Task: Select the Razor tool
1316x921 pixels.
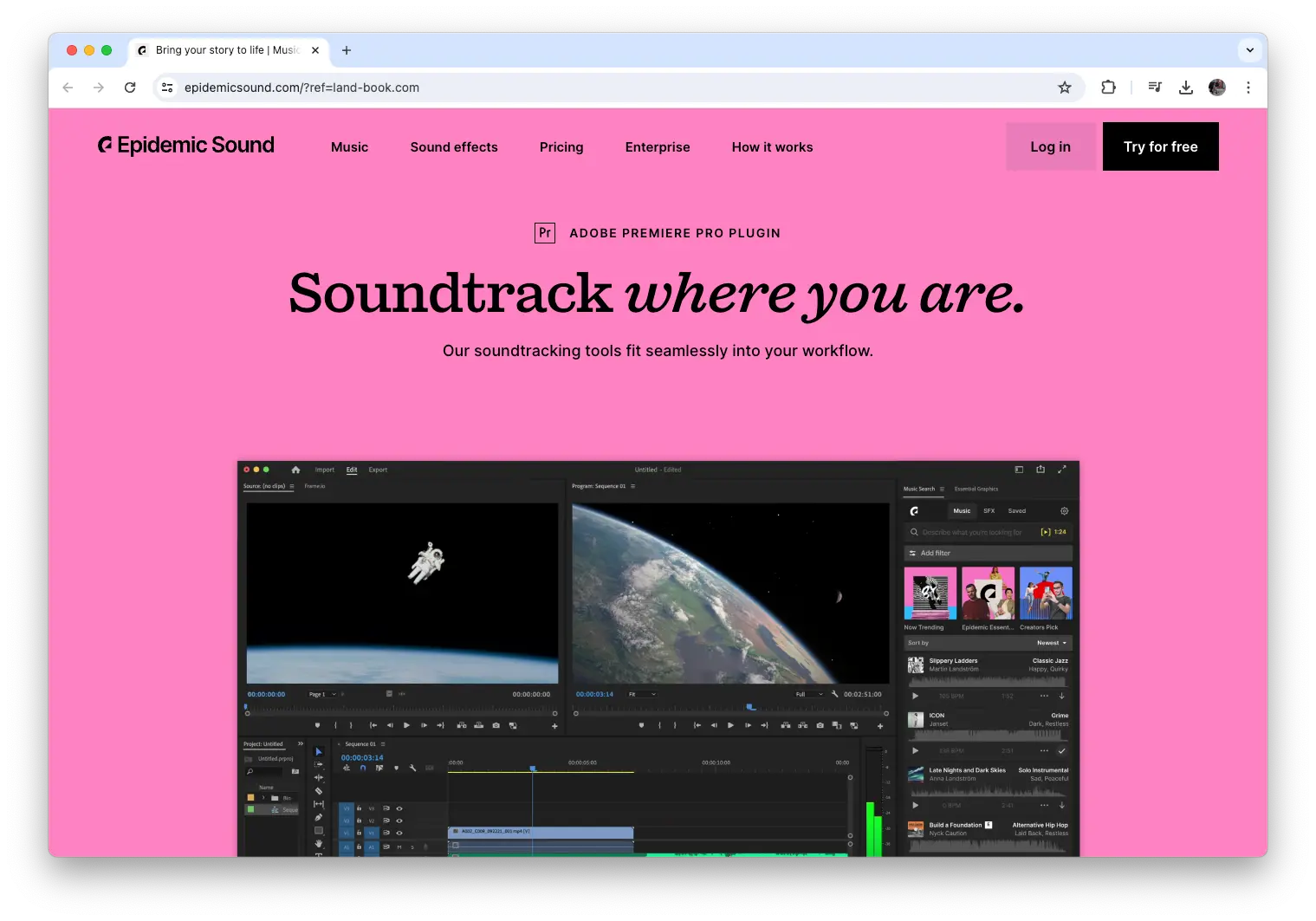Action: click(318, 791)
